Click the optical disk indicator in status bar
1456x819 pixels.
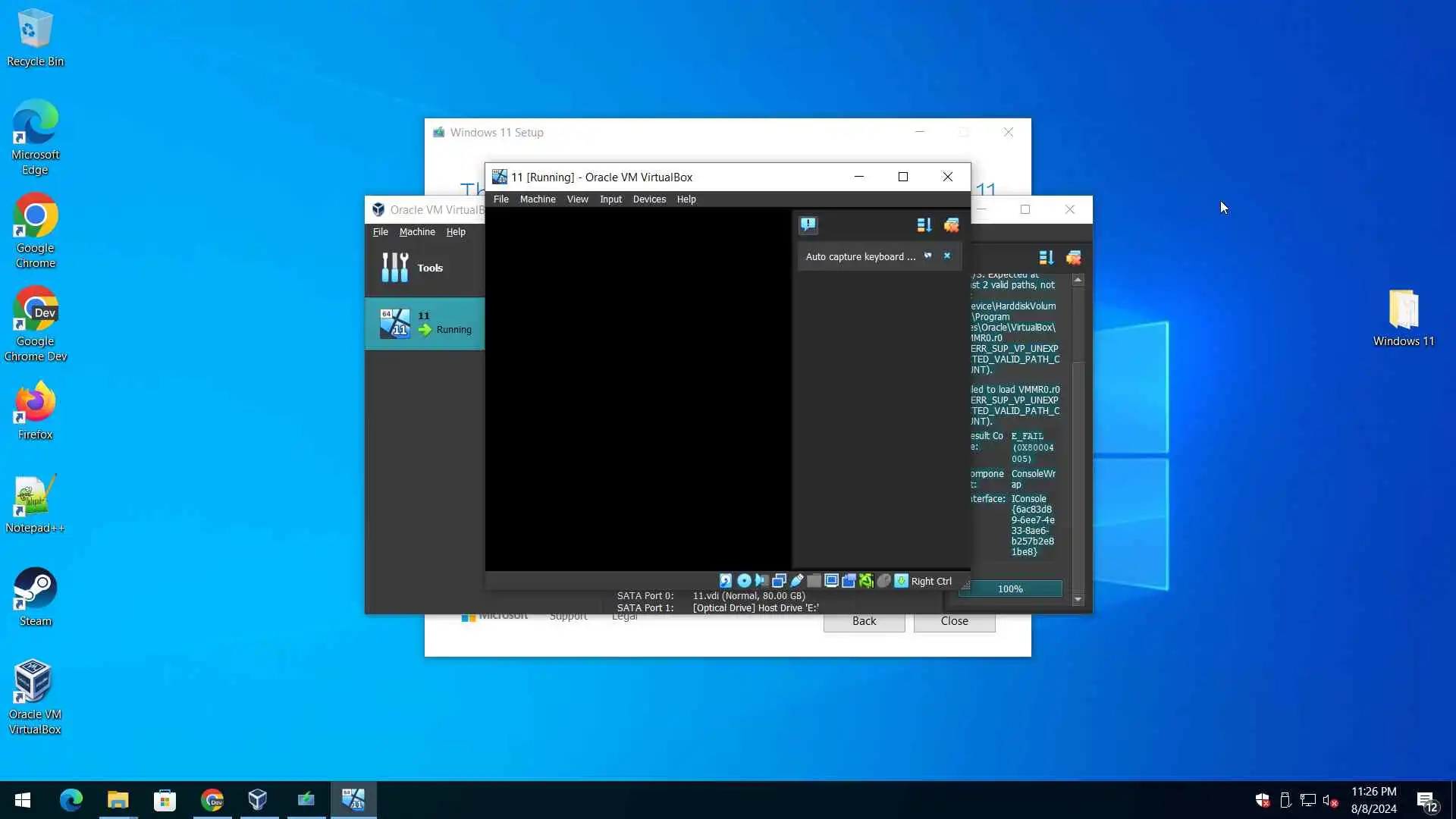coord(744,581)
